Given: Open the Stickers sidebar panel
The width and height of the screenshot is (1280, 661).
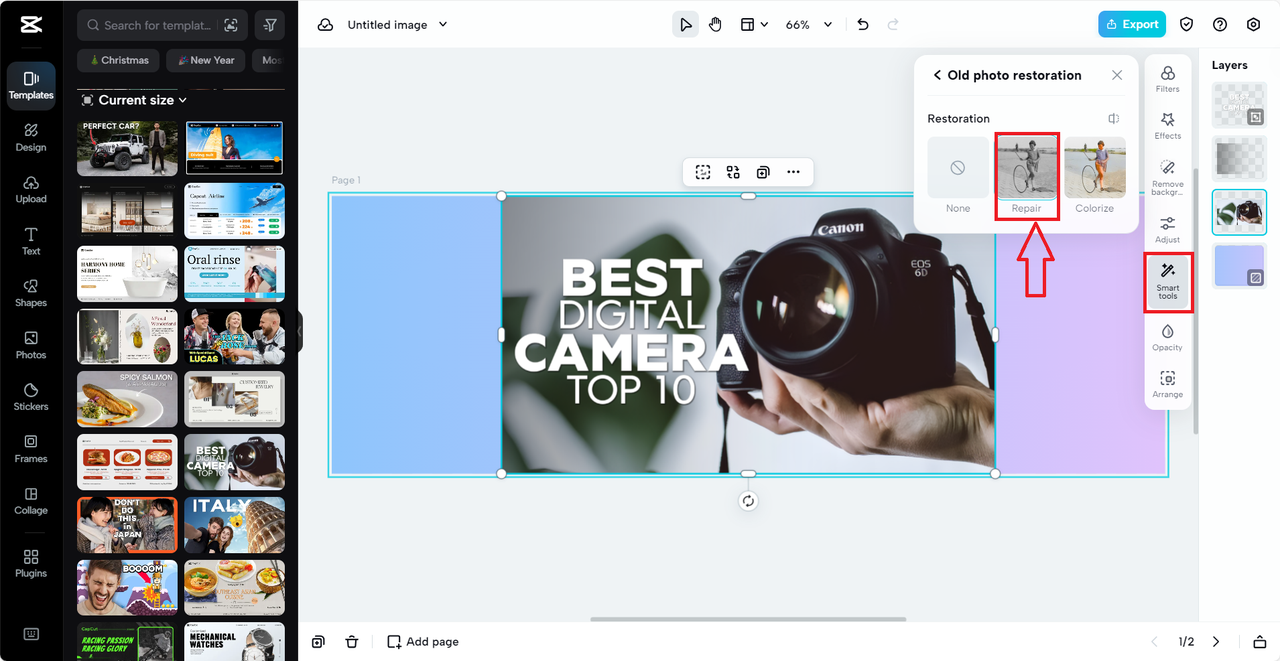Looking at the screenshot, I should [31, 397].
